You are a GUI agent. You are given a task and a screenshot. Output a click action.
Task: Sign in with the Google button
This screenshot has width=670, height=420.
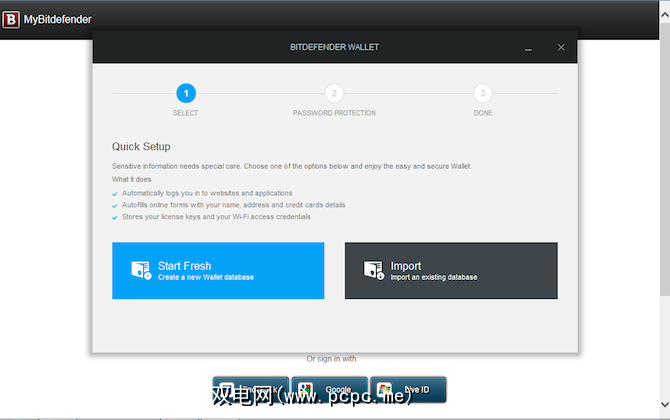click(329, 390)
